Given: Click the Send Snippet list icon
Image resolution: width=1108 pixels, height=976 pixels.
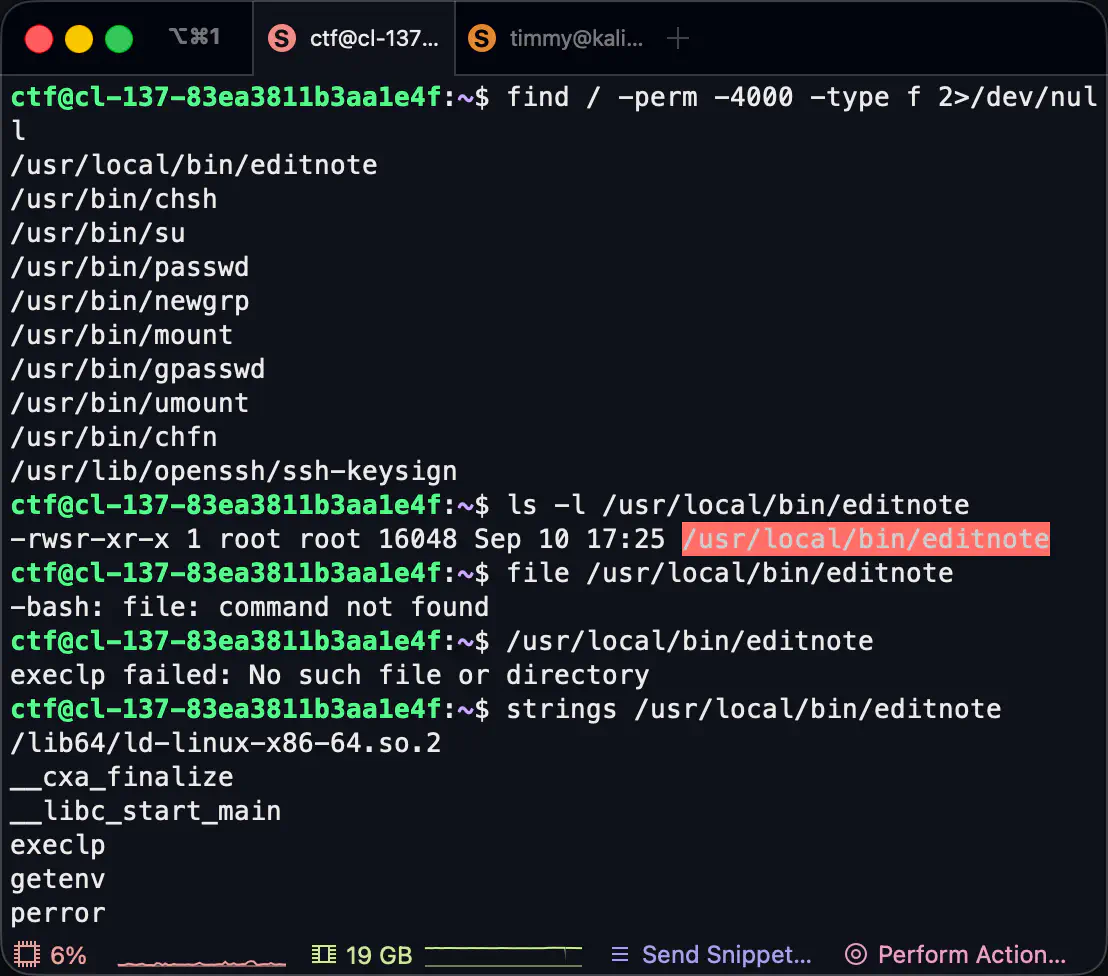Looking at the screenshot, I should click(620, 955).
